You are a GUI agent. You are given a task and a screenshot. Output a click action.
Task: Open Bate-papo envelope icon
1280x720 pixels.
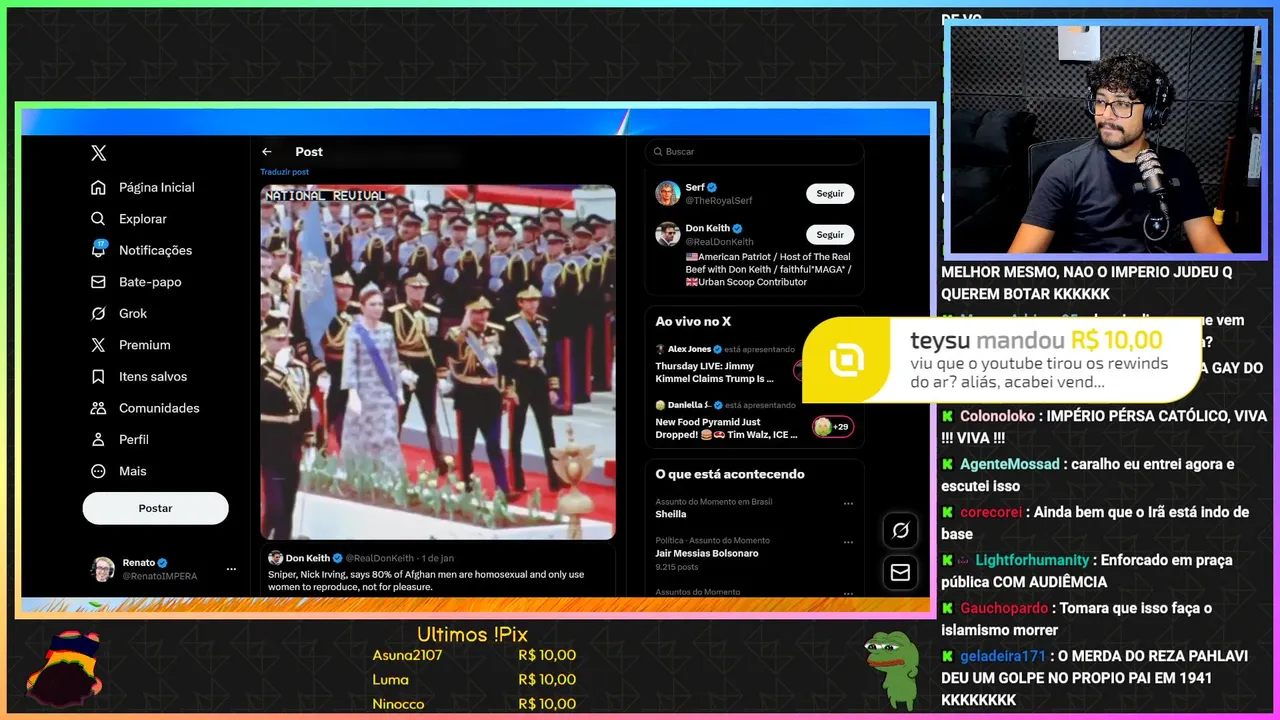tap(98, 282)
